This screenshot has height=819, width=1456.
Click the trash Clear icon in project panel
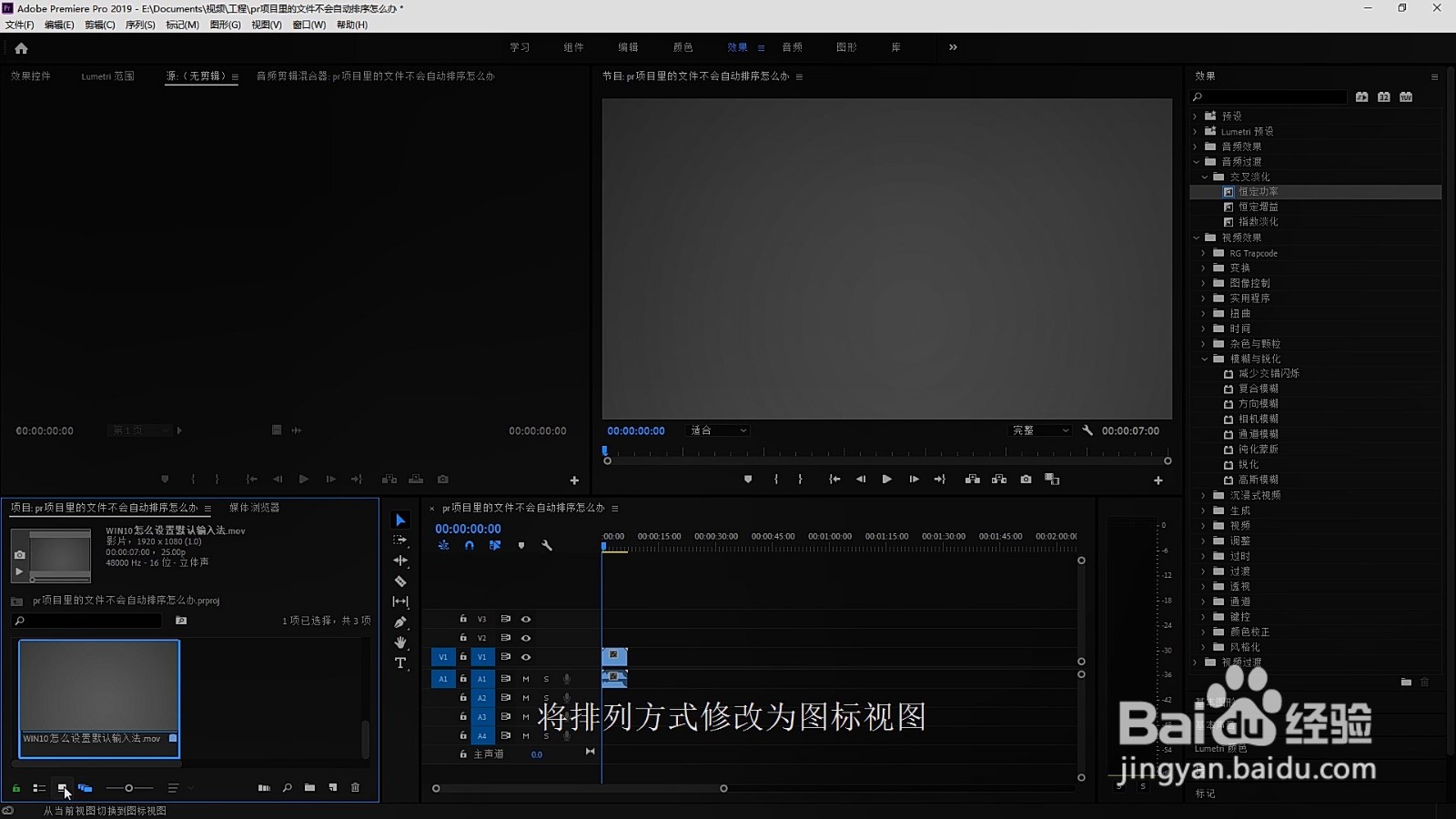[356, 788]
